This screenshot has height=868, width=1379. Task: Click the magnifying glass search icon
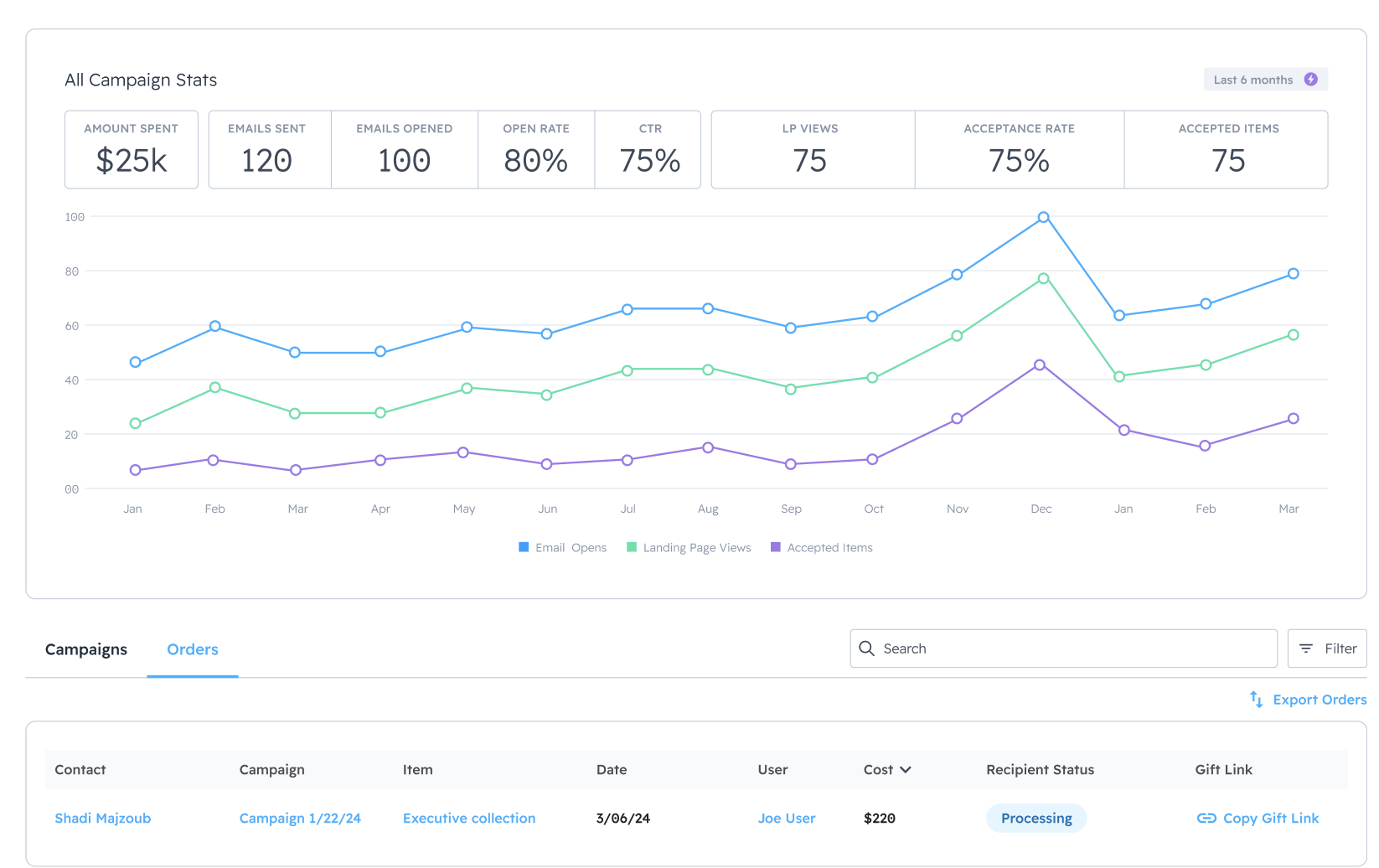tap(866, 648)
